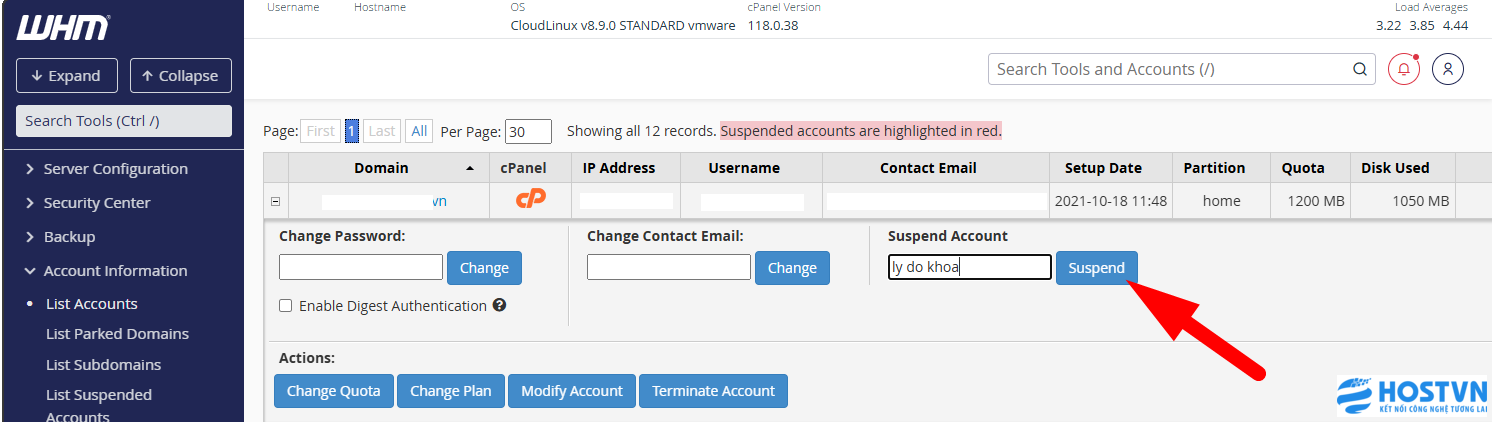Open List Parked Domains menu item
Screen dimensions: 1492x422
117,334
